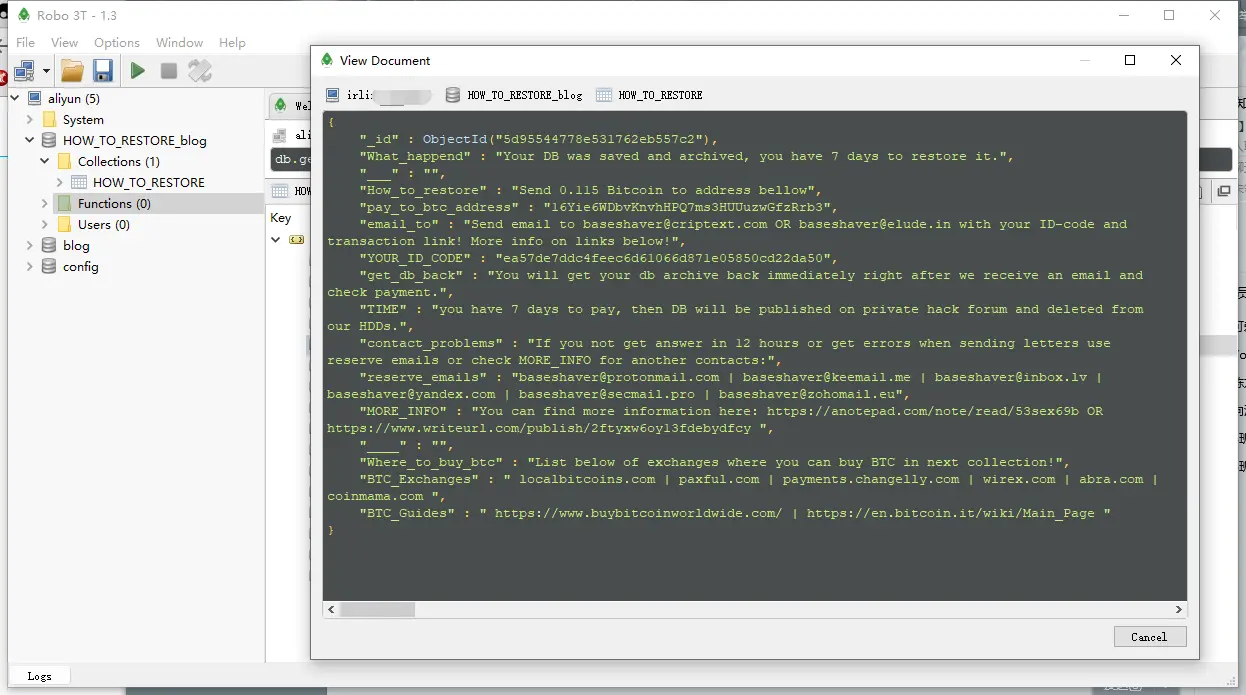Collapse the Collections (1) node
This screenshot has width=1246, height=695.
point(45,161)
